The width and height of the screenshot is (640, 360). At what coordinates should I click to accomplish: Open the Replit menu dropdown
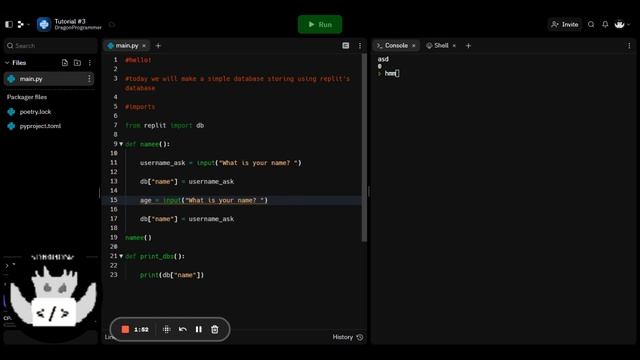(x=23, y=24)
